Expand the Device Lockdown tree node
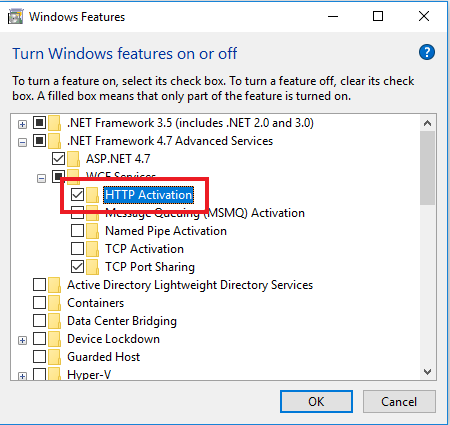Image resolution: width=450 pixels, height=425 pixels. click(22, 340)
